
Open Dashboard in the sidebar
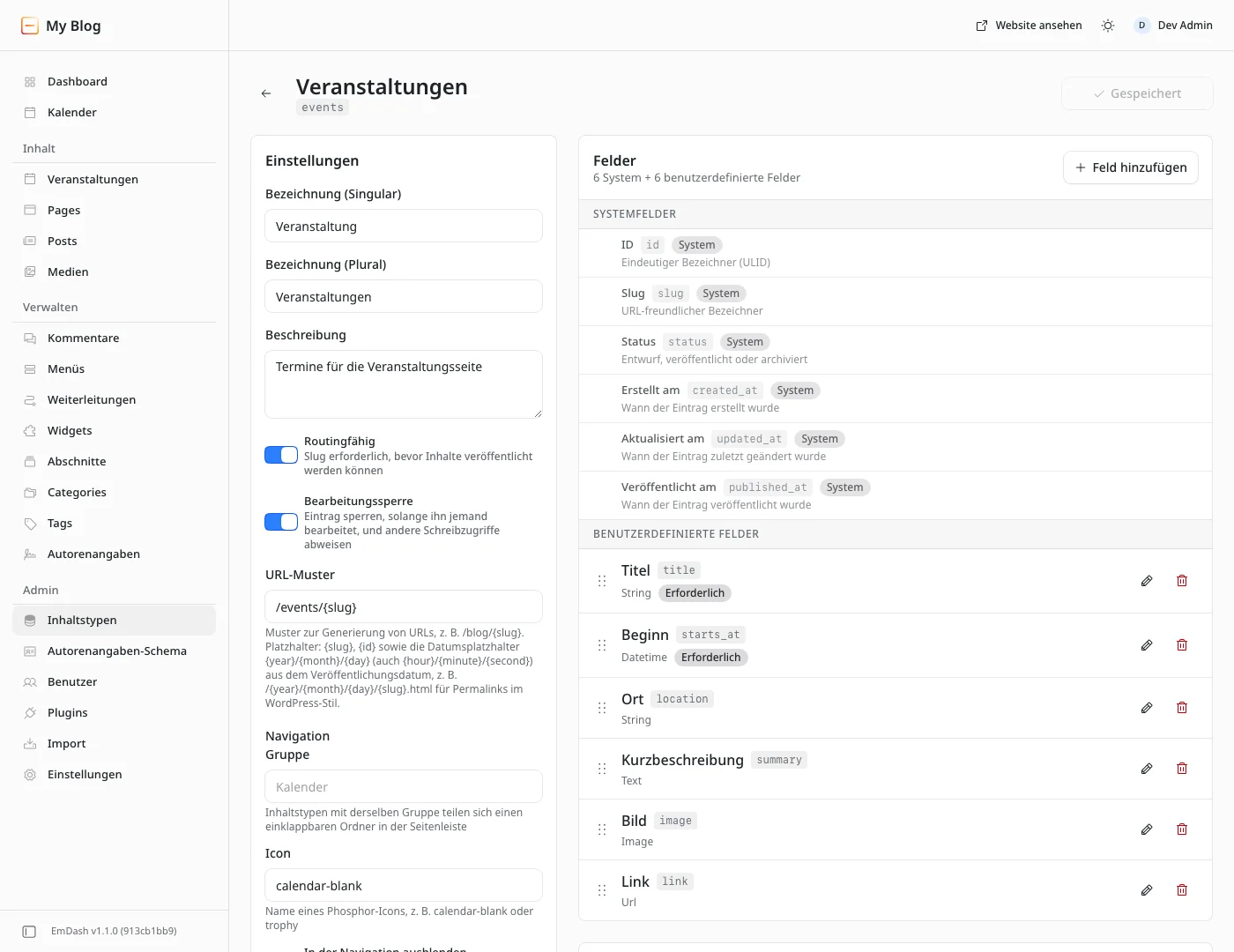115,82
